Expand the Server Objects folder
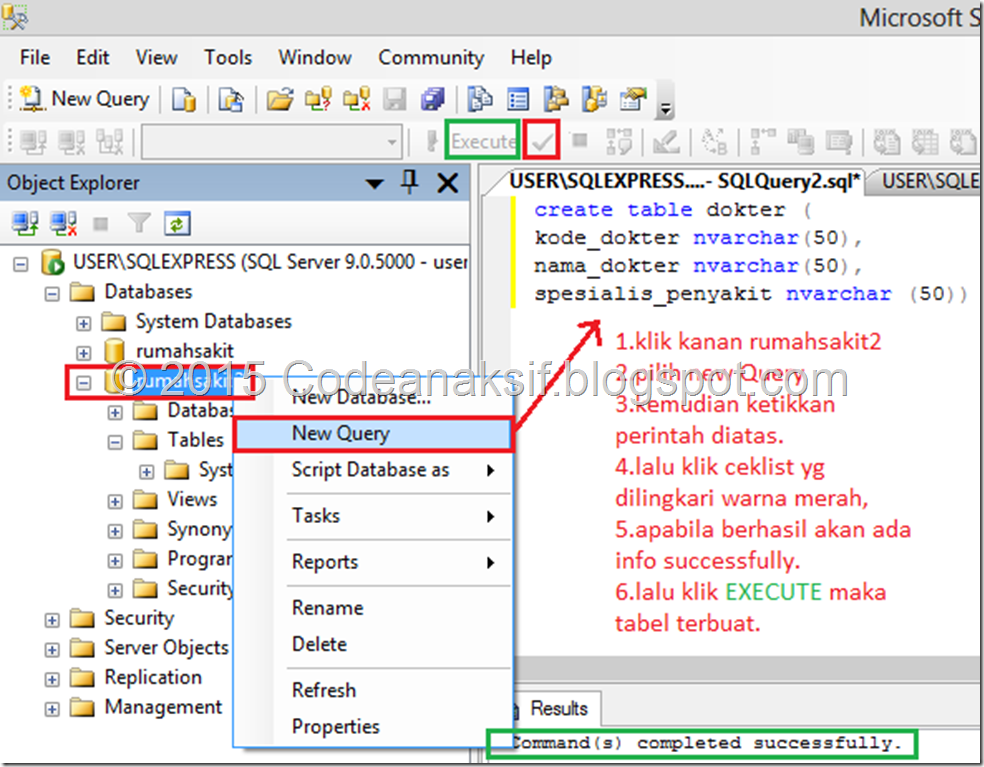 click(x=52, y=650)
